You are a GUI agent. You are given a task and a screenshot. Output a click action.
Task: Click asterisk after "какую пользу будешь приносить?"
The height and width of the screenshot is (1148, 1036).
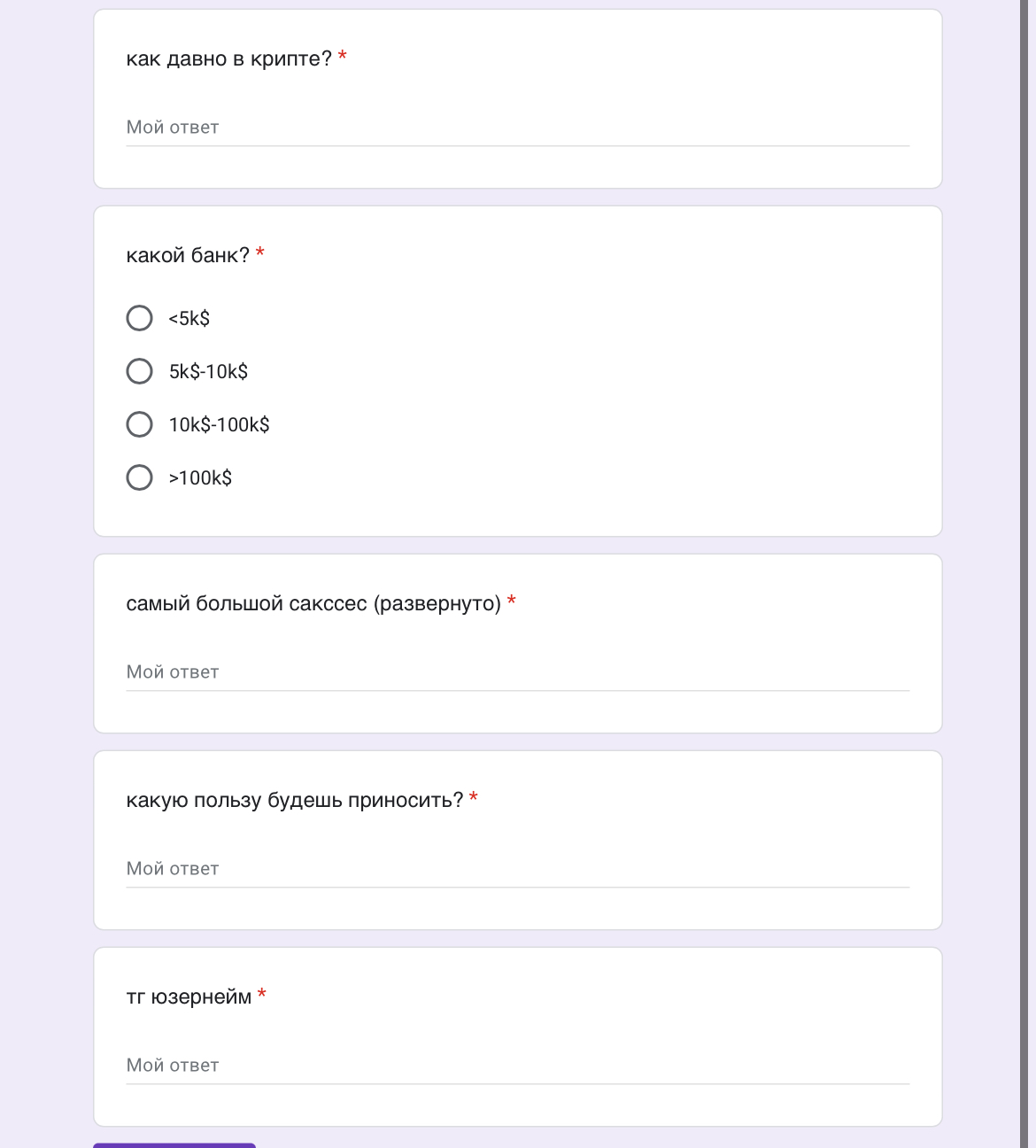point(474,798)
